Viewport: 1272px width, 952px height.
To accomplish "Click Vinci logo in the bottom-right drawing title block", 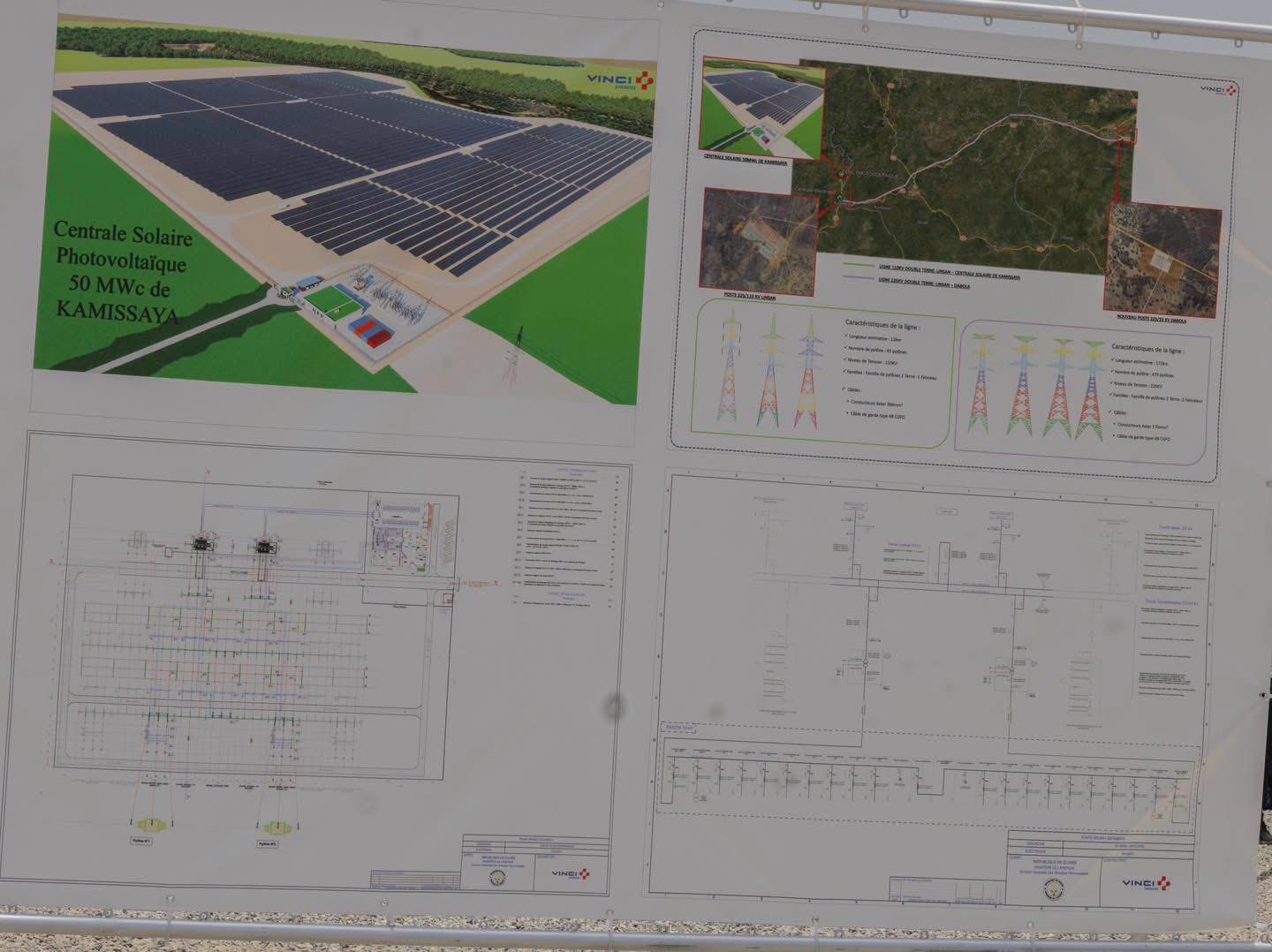I will [1148, 881].
